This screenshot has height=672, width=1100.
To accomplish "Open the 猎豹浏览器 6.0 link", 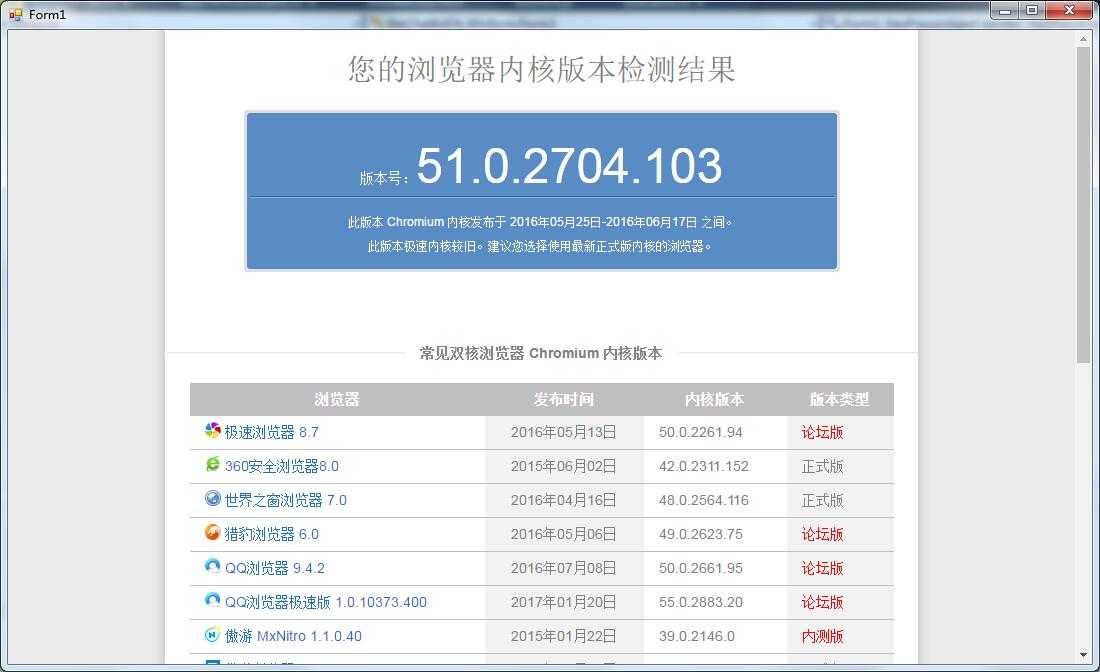I will (x=271, y=535).
